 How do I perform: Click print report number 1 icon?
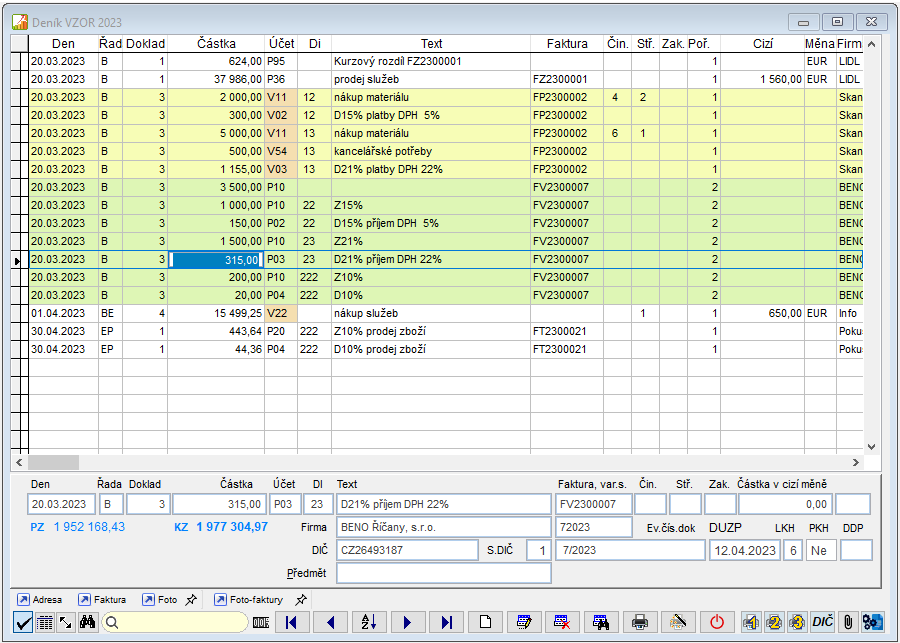pyautogui.click(x=751, y=622)
